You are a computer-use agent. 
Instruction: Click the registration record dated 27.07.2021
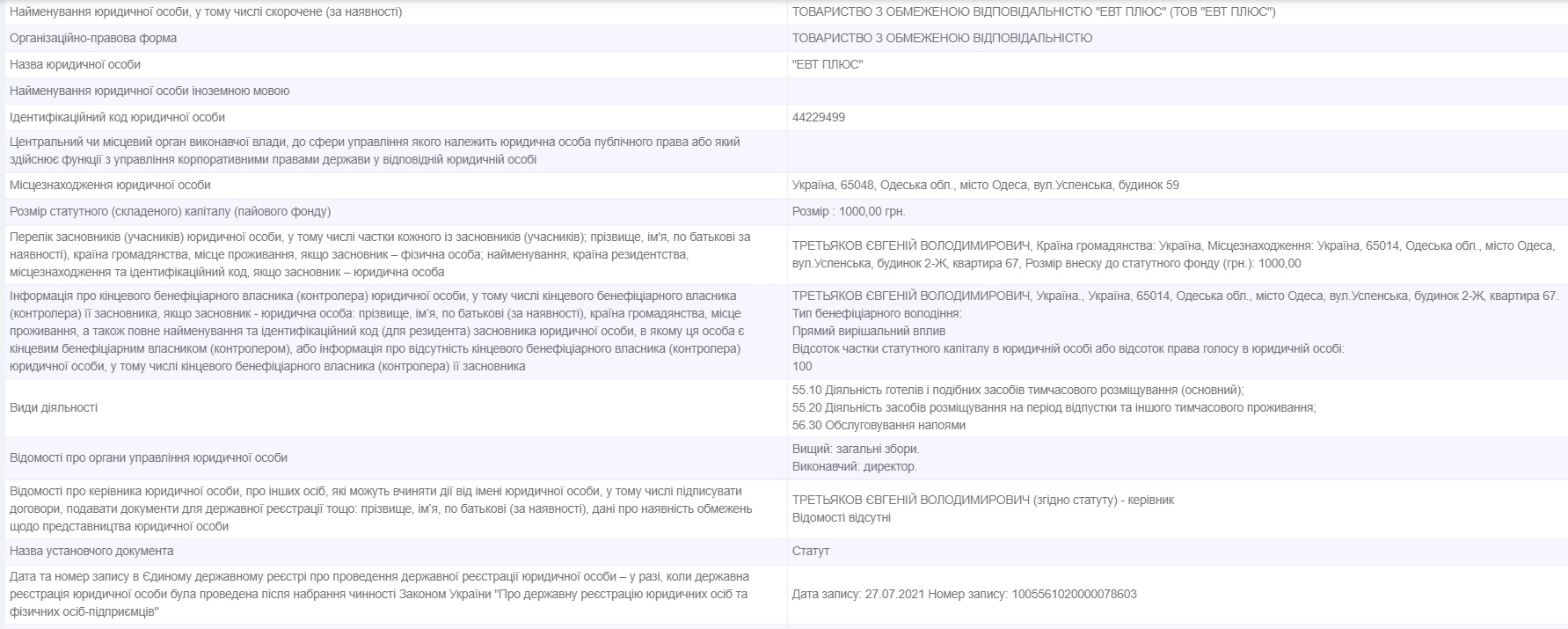coord(964,594)
